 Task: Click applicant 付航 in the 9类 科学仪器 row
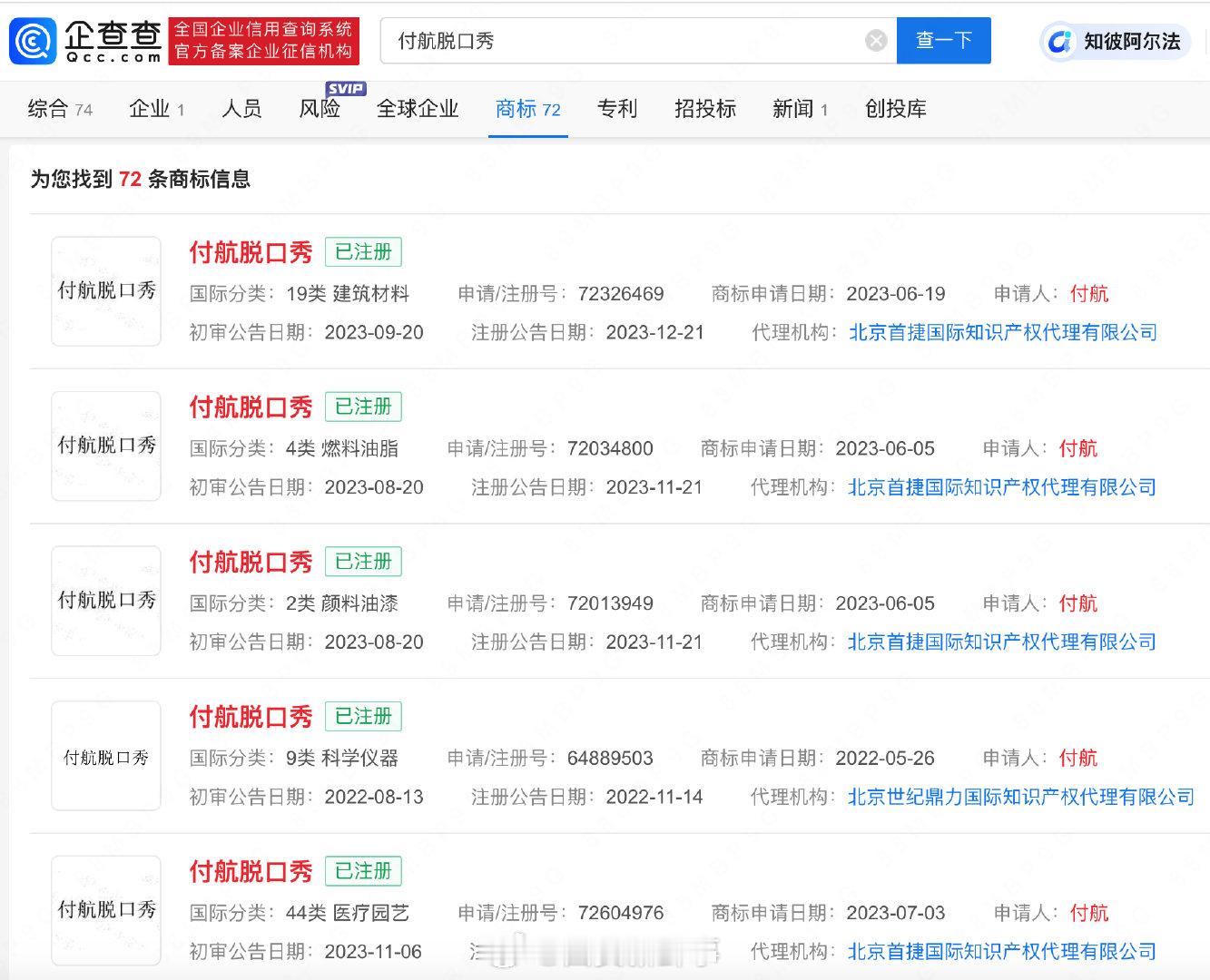pyautogui.click(x=1078, y=758)
